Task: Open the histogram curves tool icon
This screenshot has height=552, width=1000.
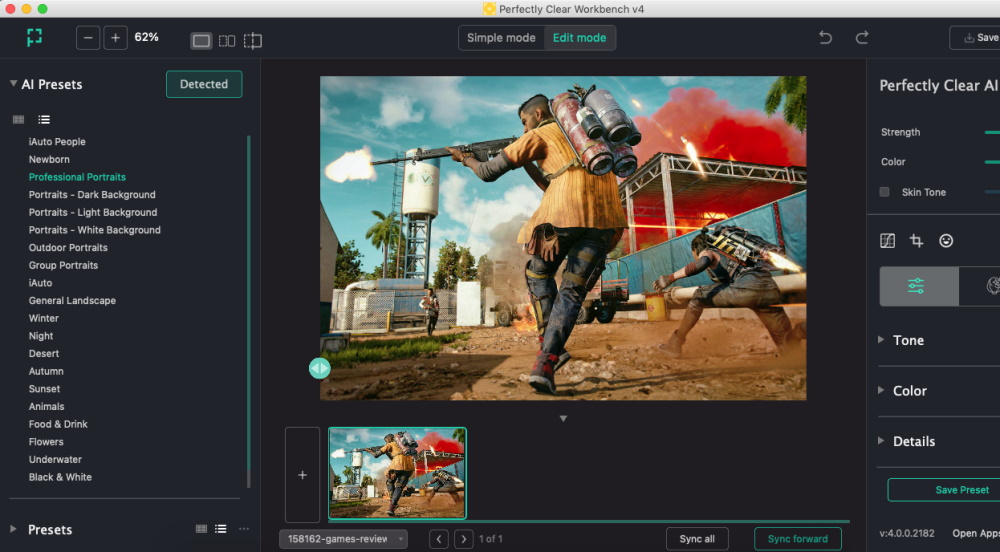Action: (887, 240)
